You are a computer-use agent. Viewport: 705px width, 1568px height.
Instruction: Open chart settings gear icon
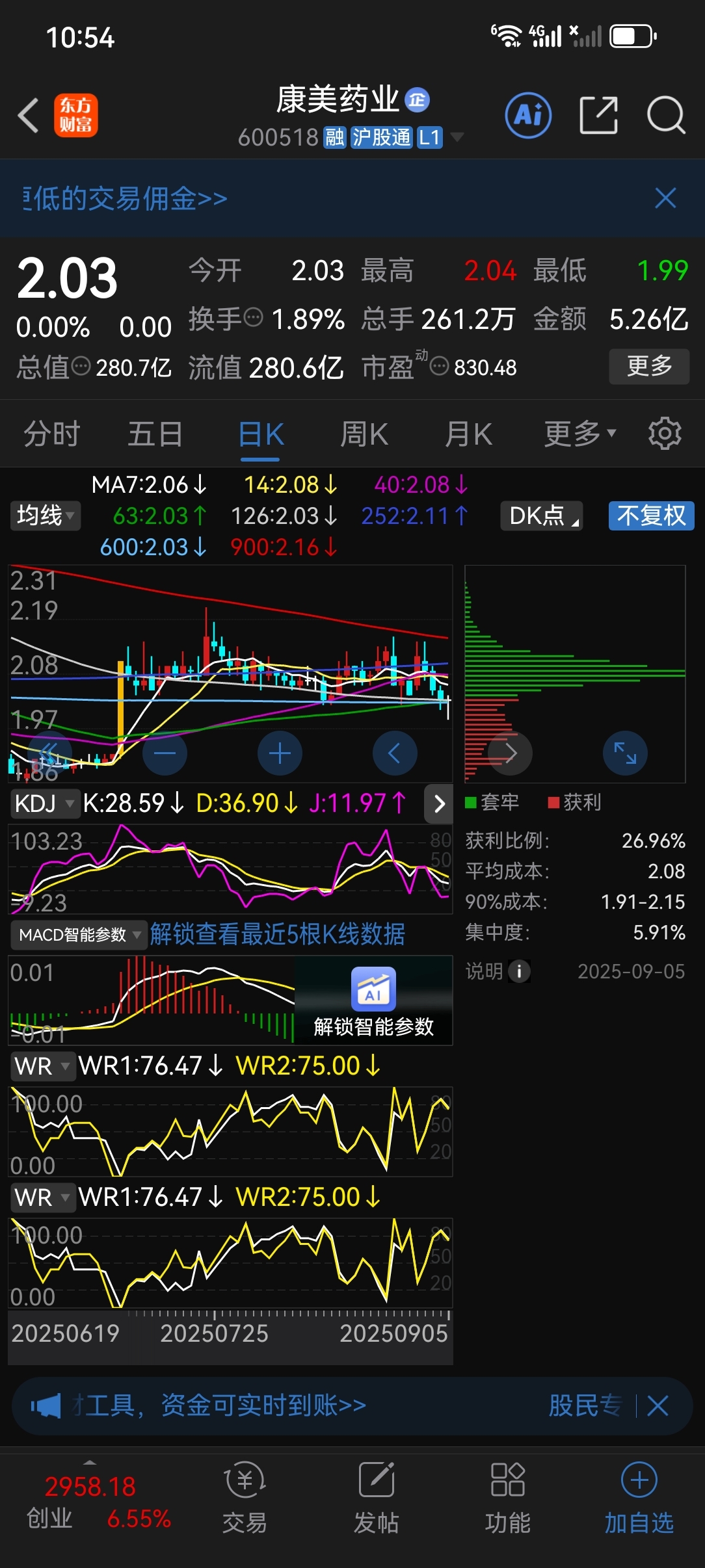tap(665, 434)
